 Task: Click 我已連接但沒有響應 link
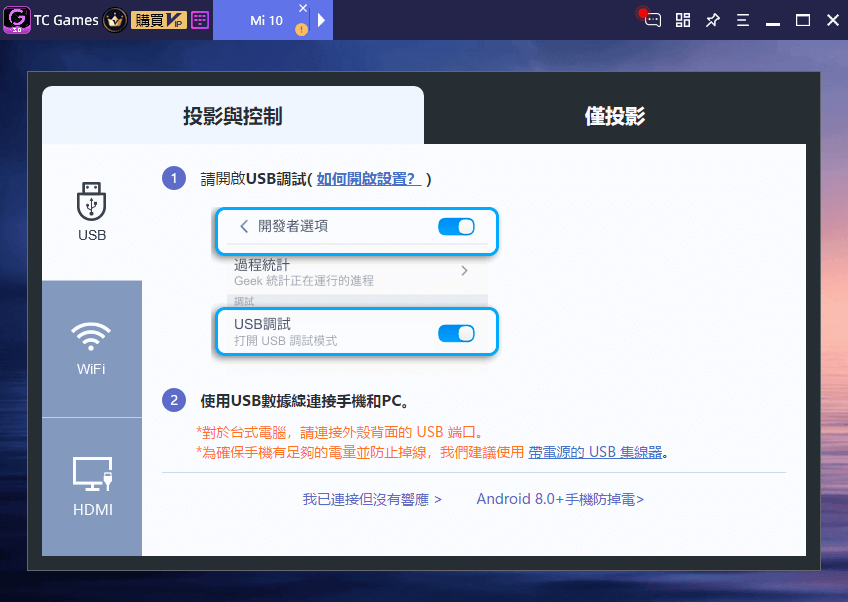click(372, 499)
